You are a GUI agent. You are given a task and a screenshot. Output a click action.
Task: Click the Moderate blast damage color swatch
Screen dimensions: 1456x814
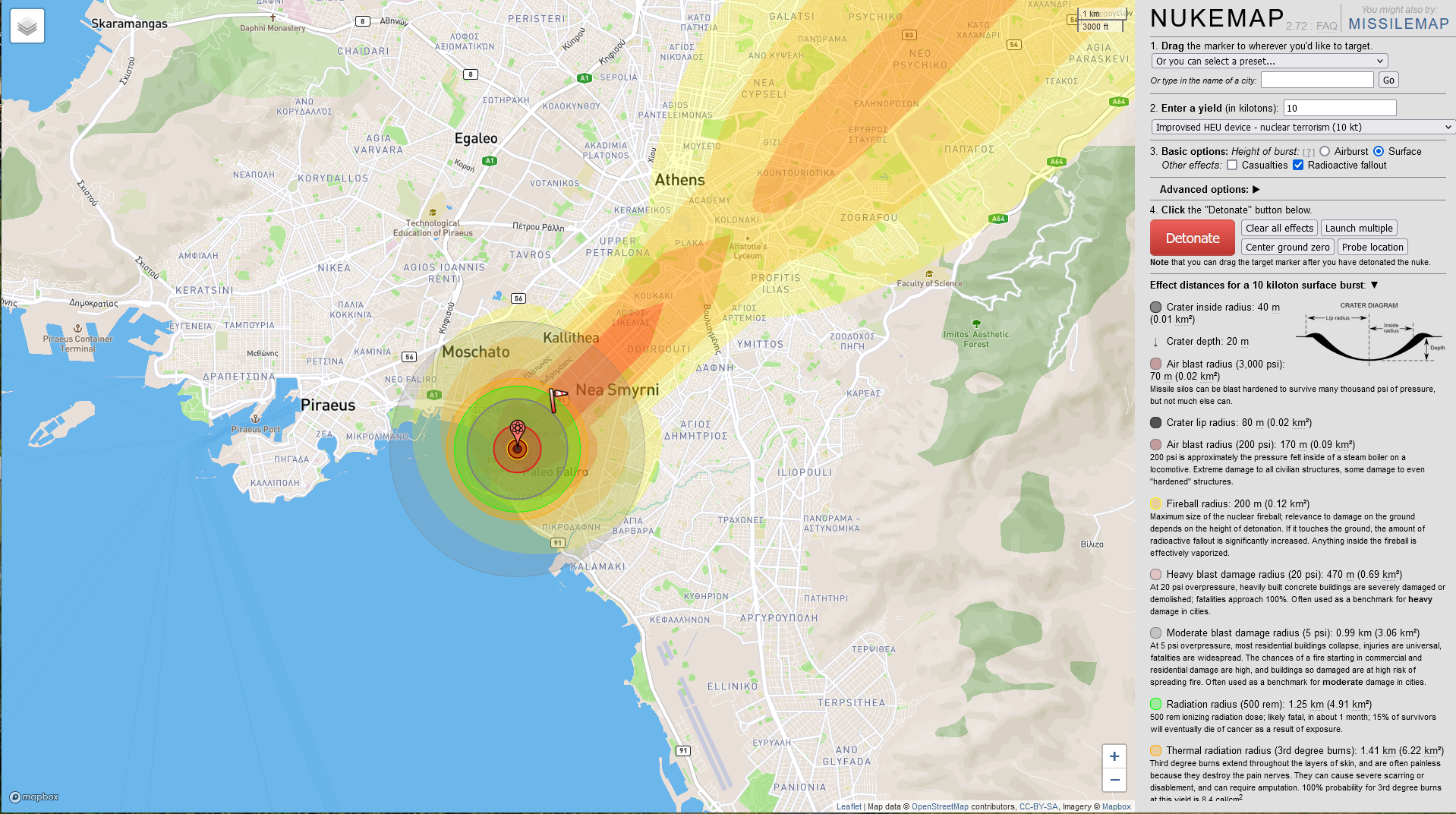[1155, 633]
